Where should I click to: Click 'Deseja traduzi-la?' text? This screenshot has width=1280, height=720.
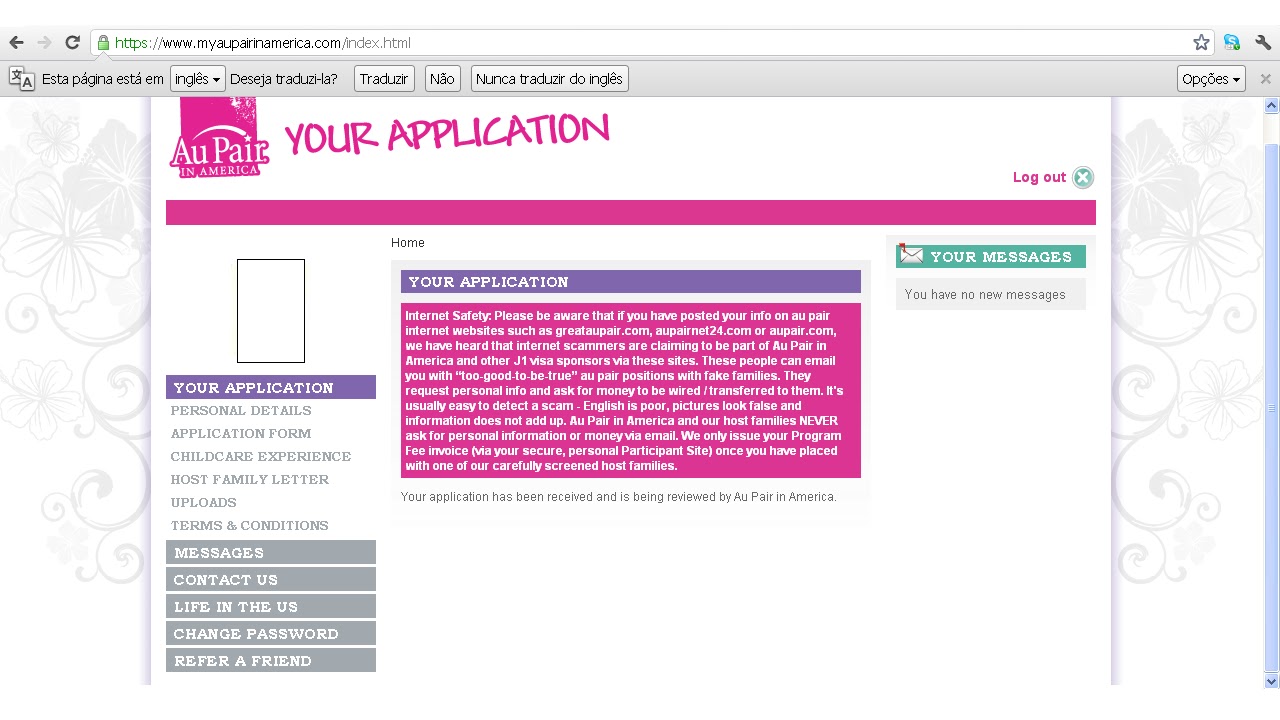[x=284, y=79]
